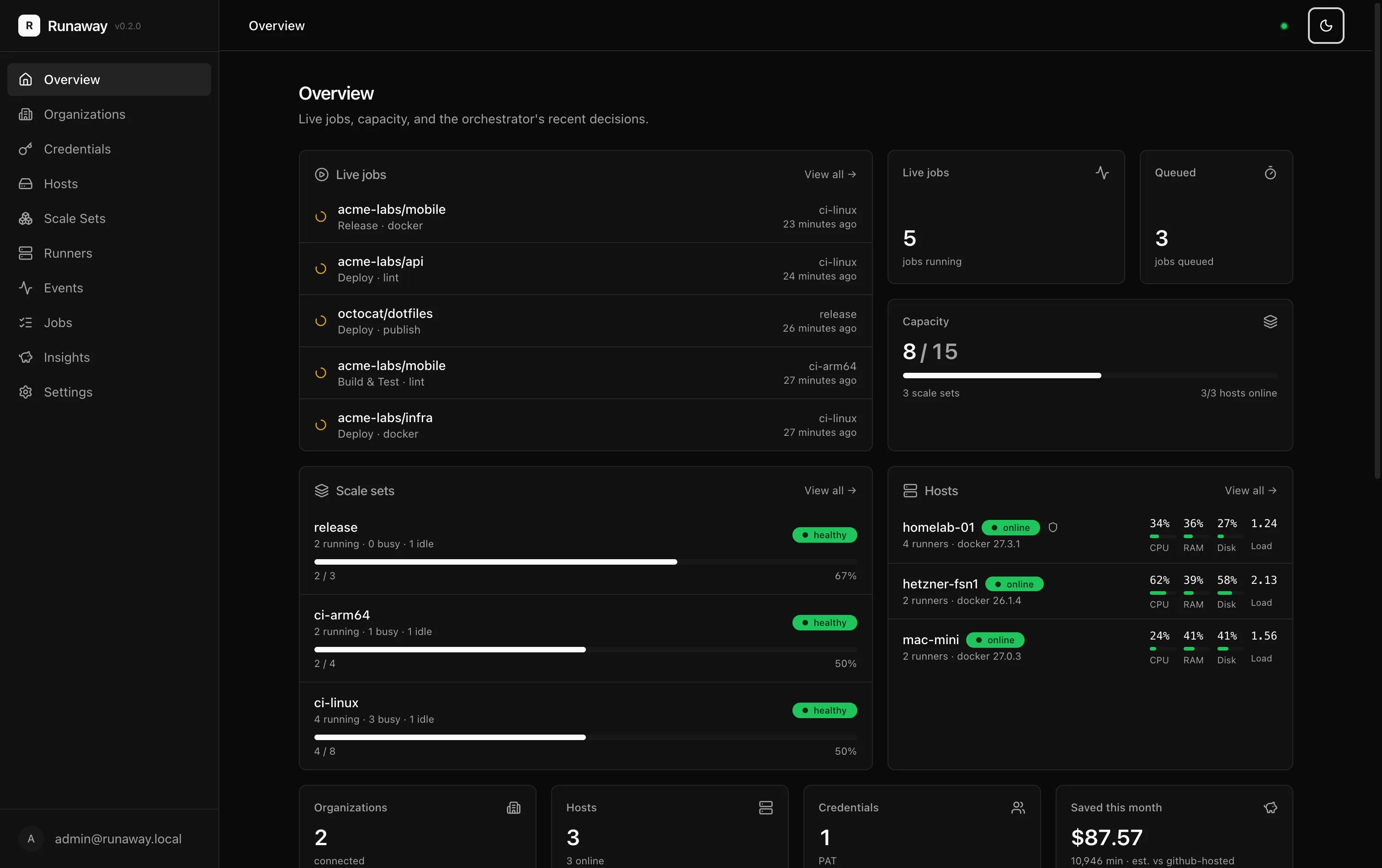Open Credentials page from sidebar

pos(109,149)
